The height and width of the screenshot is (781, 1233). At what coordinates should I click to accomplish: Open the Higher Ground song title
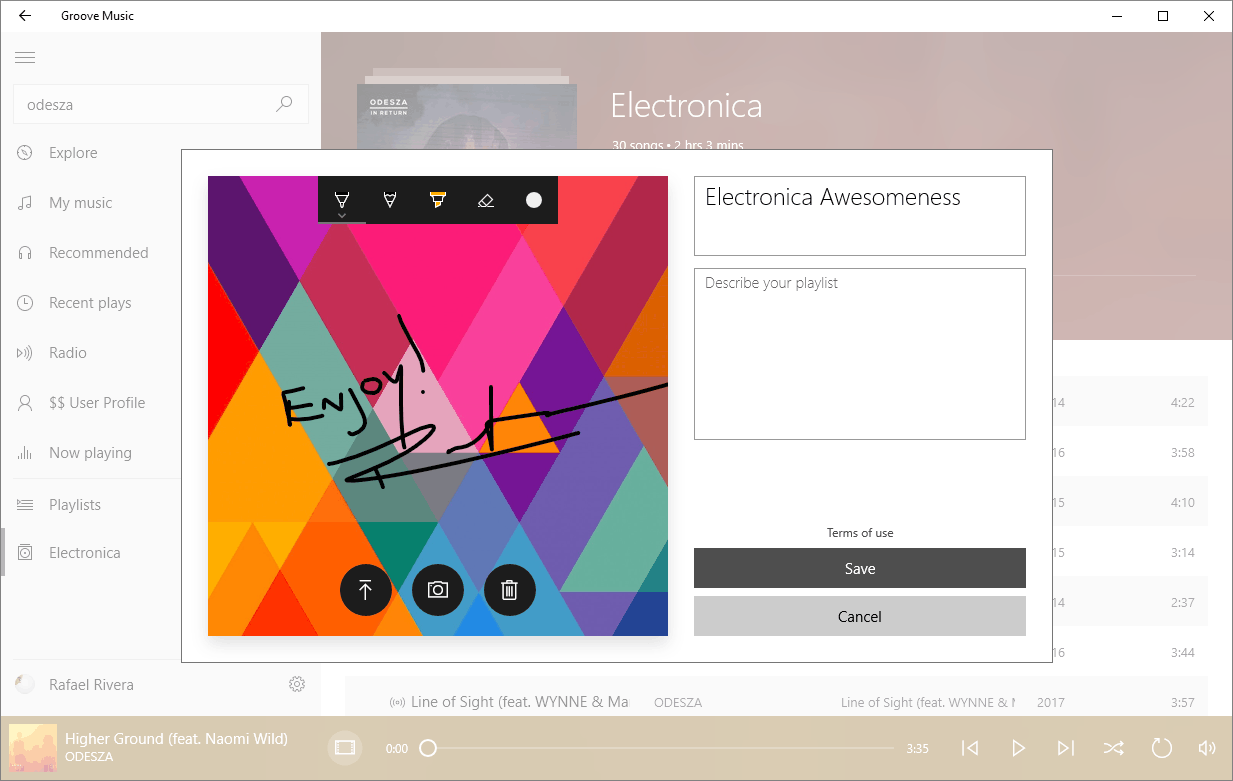176,739
